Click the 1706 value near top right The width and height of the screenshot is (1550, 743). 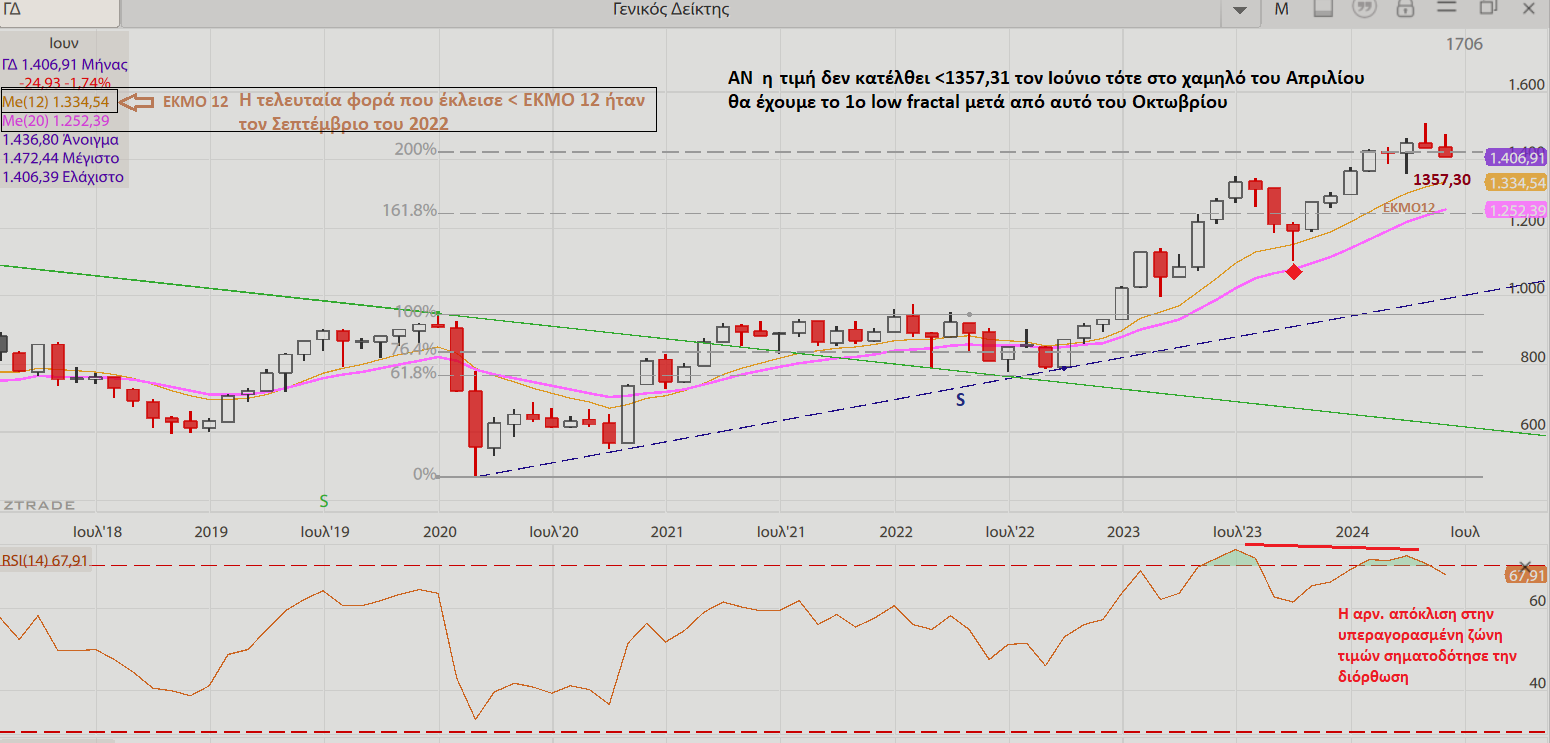click(1465, 44)
